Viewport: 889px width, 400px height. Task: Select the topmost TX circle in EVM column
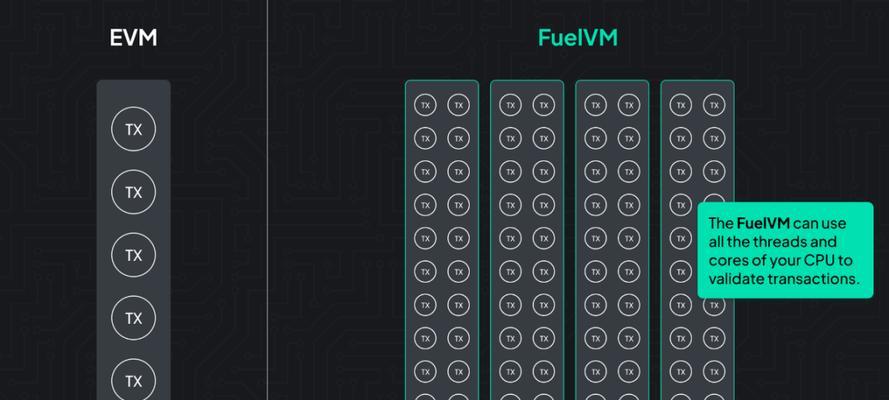click(133, 130)
